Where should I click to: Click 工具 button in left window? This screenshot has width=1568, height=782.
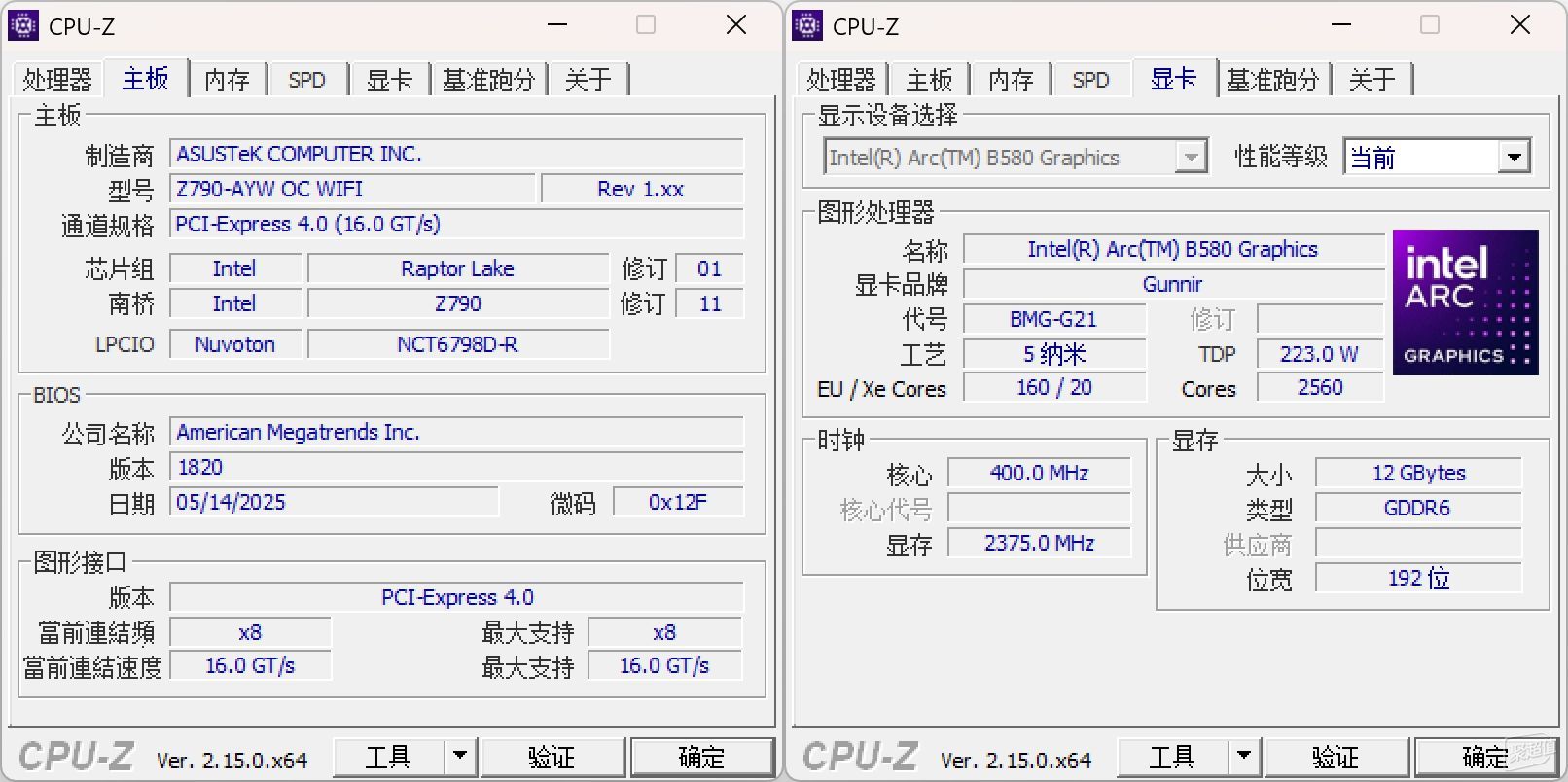click(389, 756)
